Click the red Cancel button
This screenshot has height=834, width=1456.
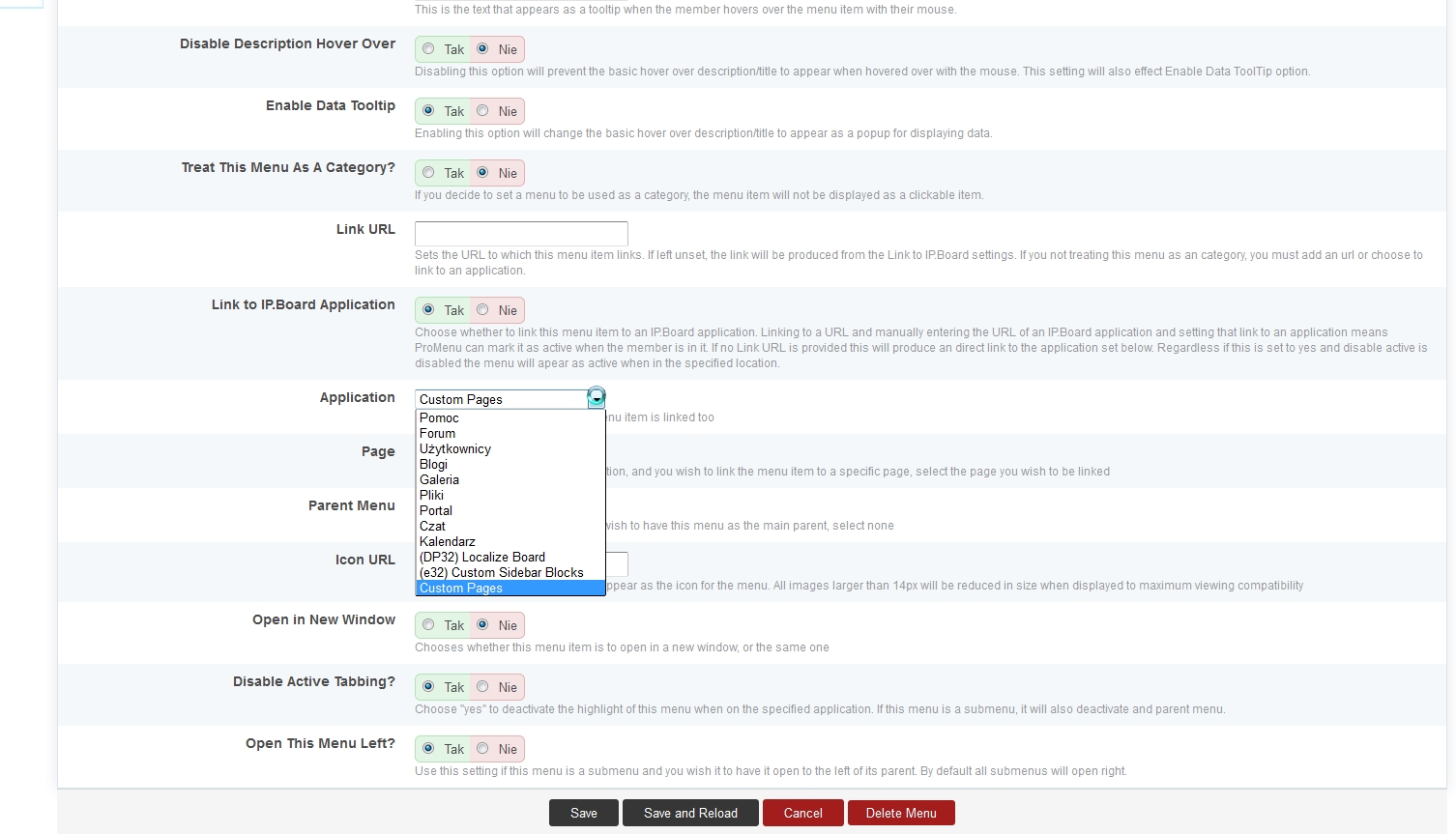tap(802, 813)
